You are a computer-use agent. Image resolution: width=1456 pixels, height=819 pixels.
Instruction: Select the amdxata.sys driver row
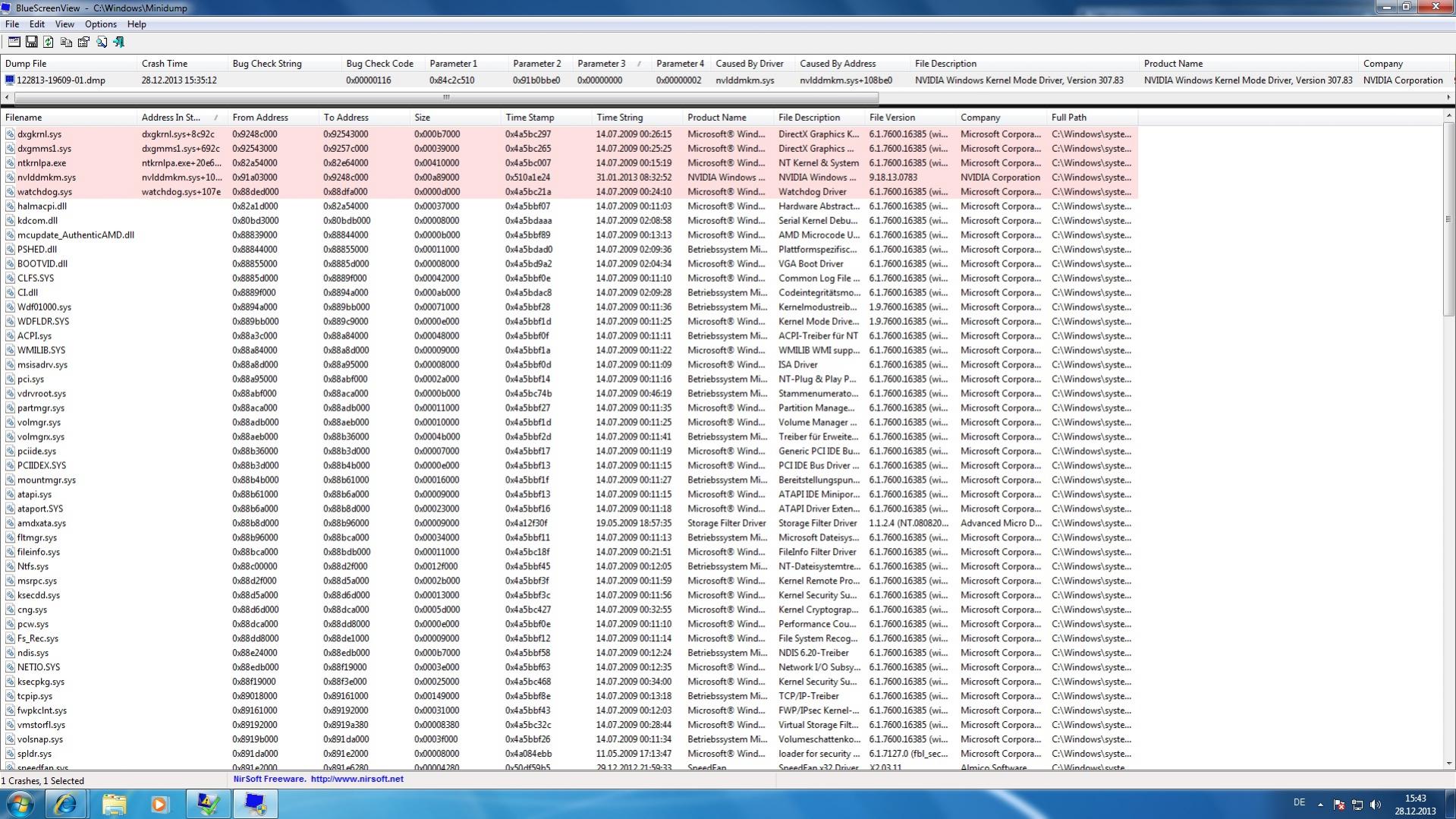click(570, 523)
